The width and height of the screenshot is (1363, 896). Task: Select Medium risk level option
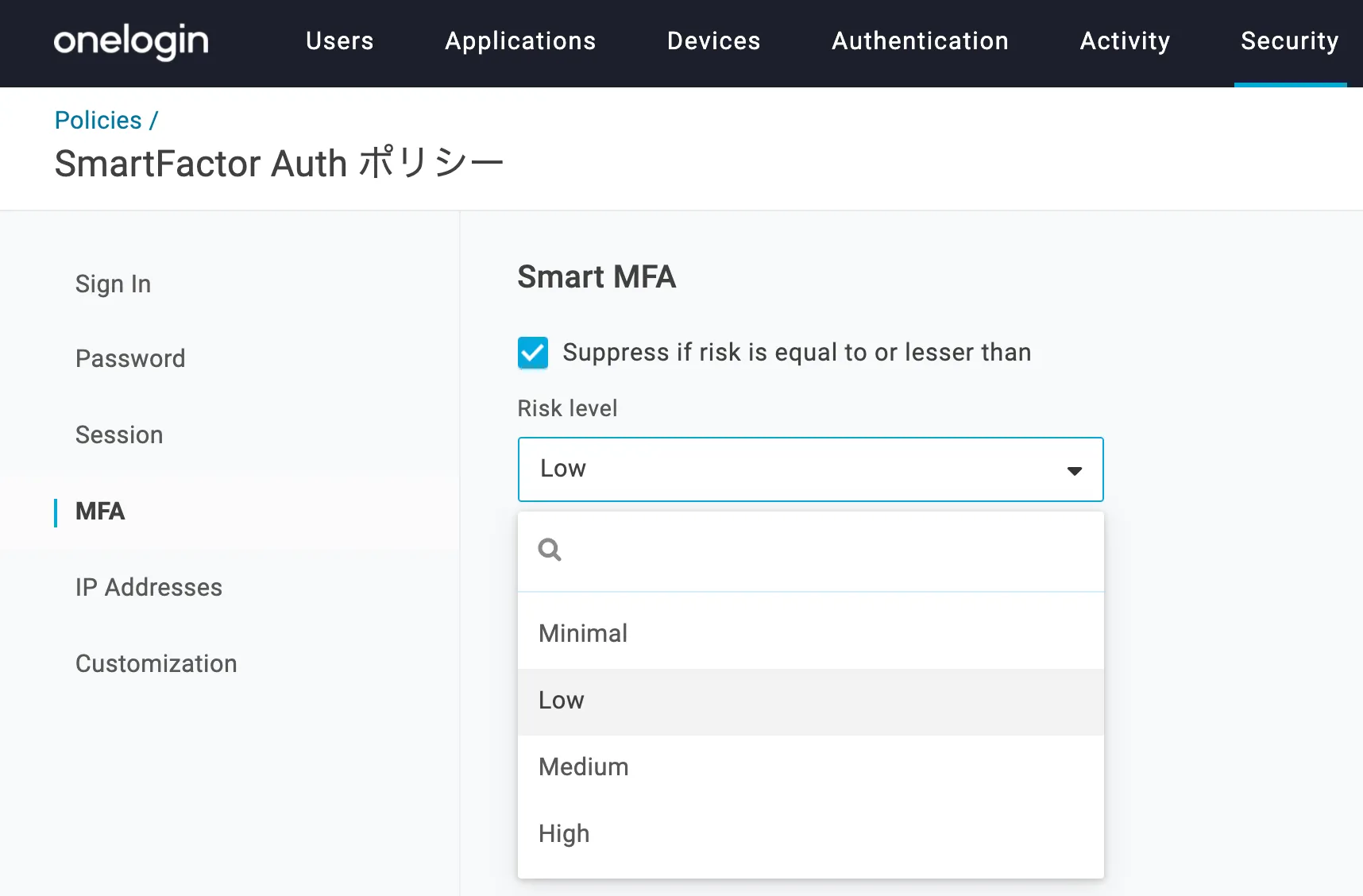click(584, 767)
